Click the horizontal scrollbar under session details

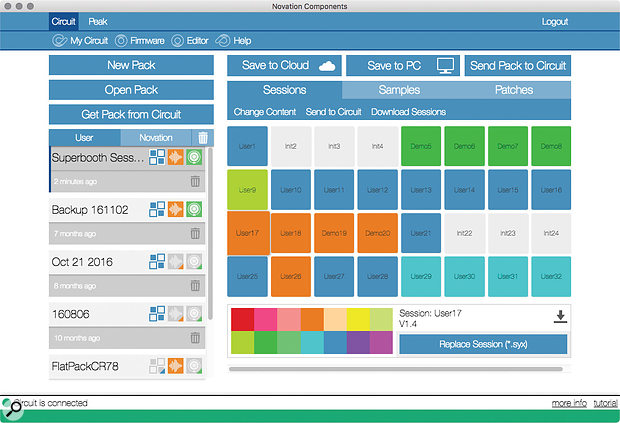point(395,369)
